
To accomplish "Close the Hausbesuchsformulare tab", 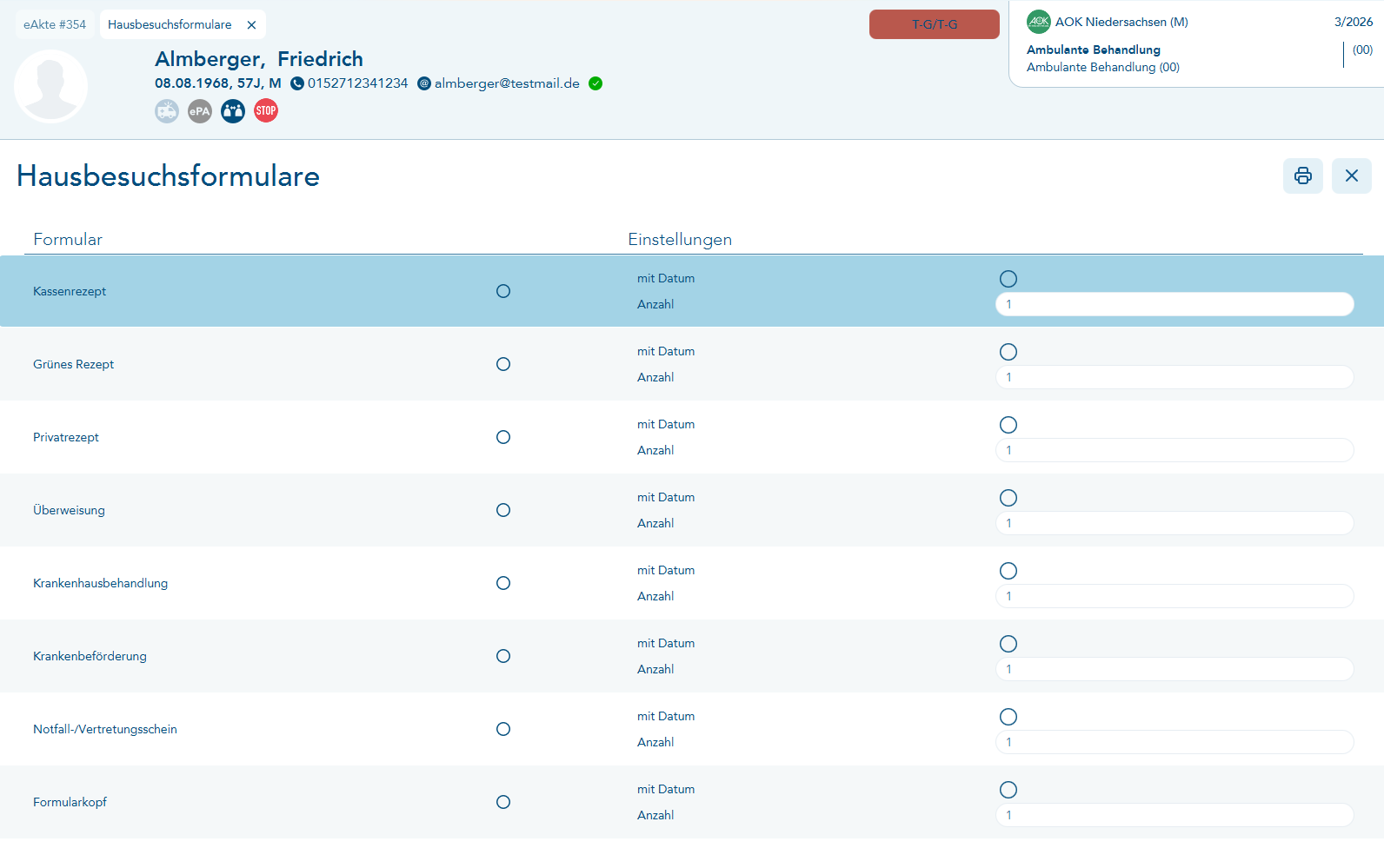I will 251,25.
